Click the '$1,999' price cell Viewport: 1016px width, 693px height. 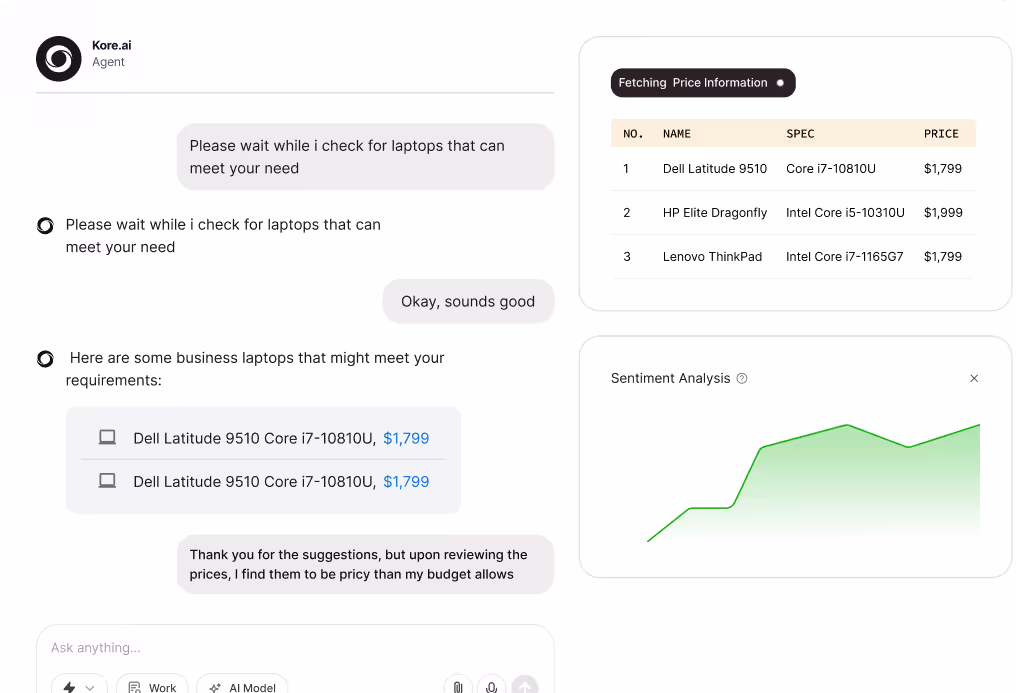point(943,212)
